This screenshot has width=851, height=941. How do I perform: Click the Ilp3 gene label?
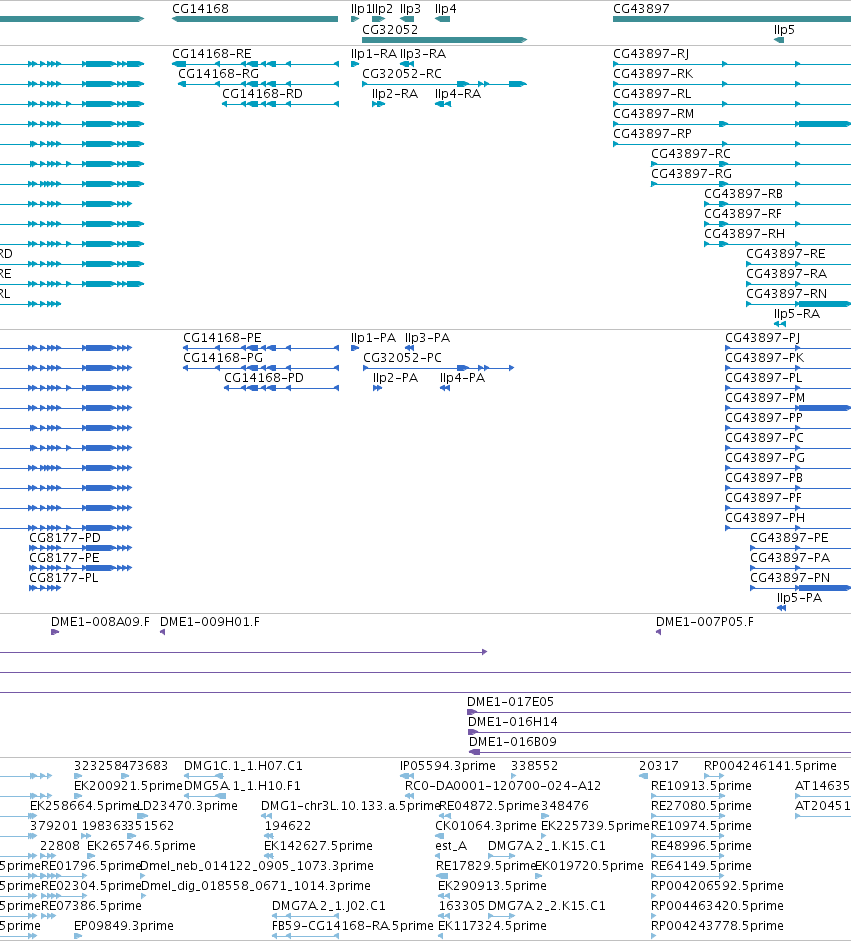pyautogui.click(x=410, y=9)
